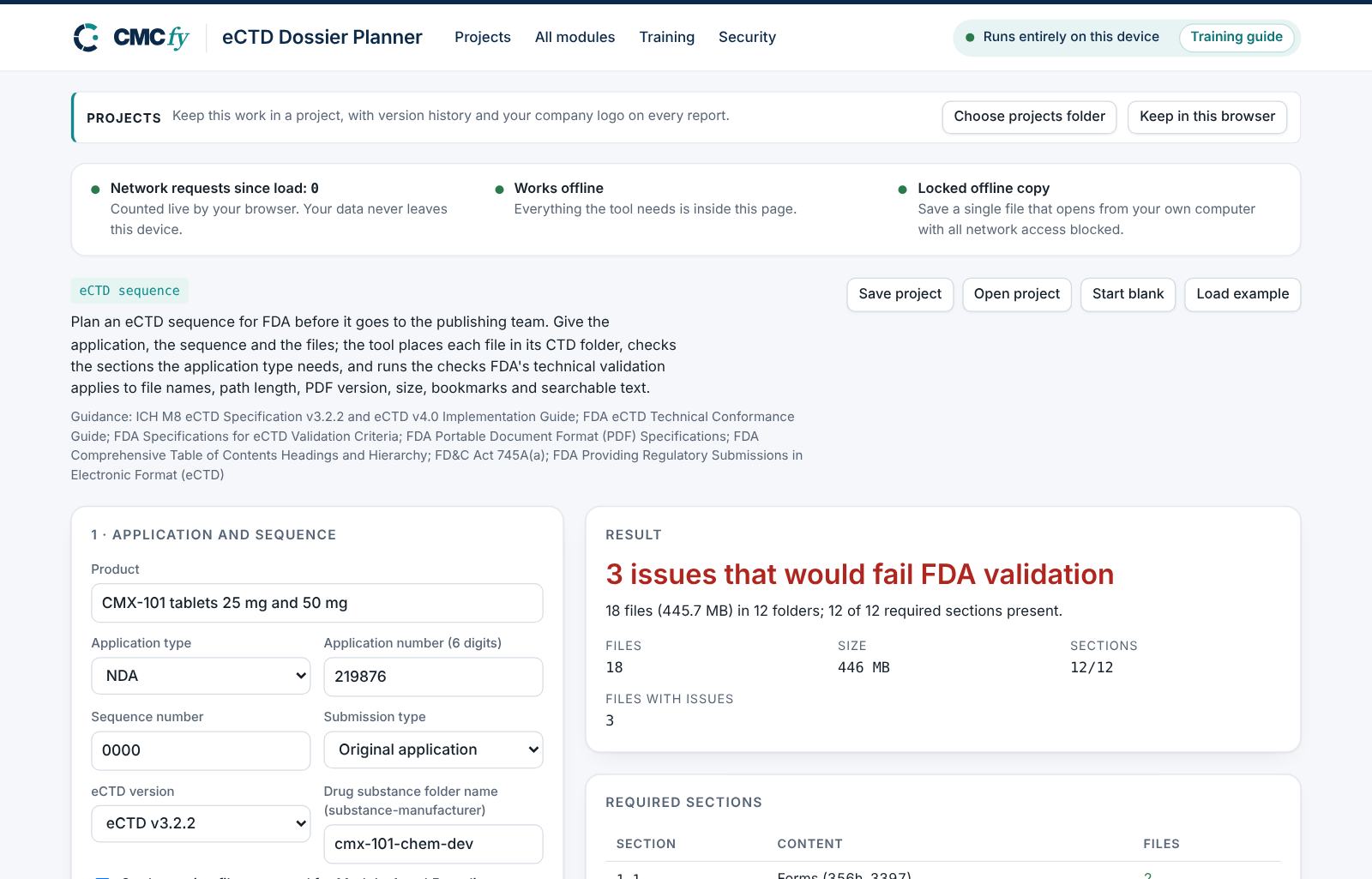Click the eCTD sequence tag
Viewport: 1372px width, 879px height.
pyautogui.click(x=129, y=291)
